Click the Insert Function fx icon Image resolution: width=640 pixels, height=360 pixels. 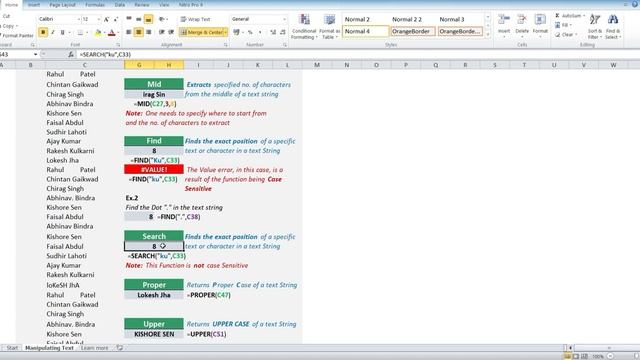[x=71, y=54]
